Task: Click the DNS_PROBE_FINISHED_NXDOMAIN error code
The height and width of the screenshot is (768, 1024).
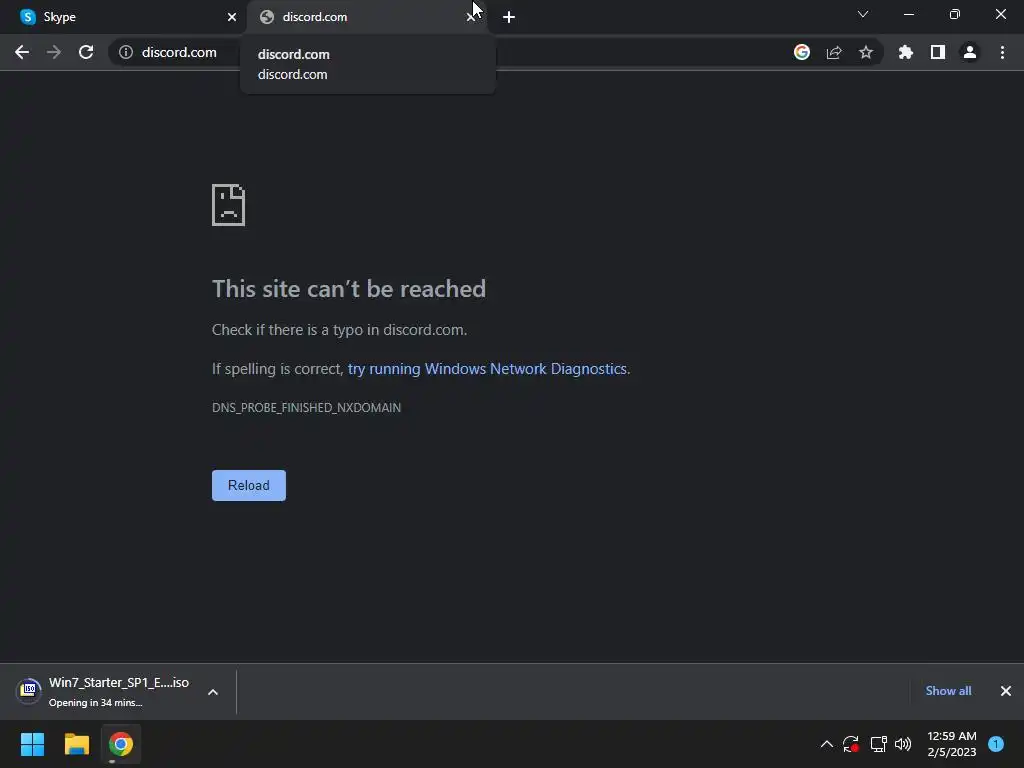Action: tap(306, 408)
